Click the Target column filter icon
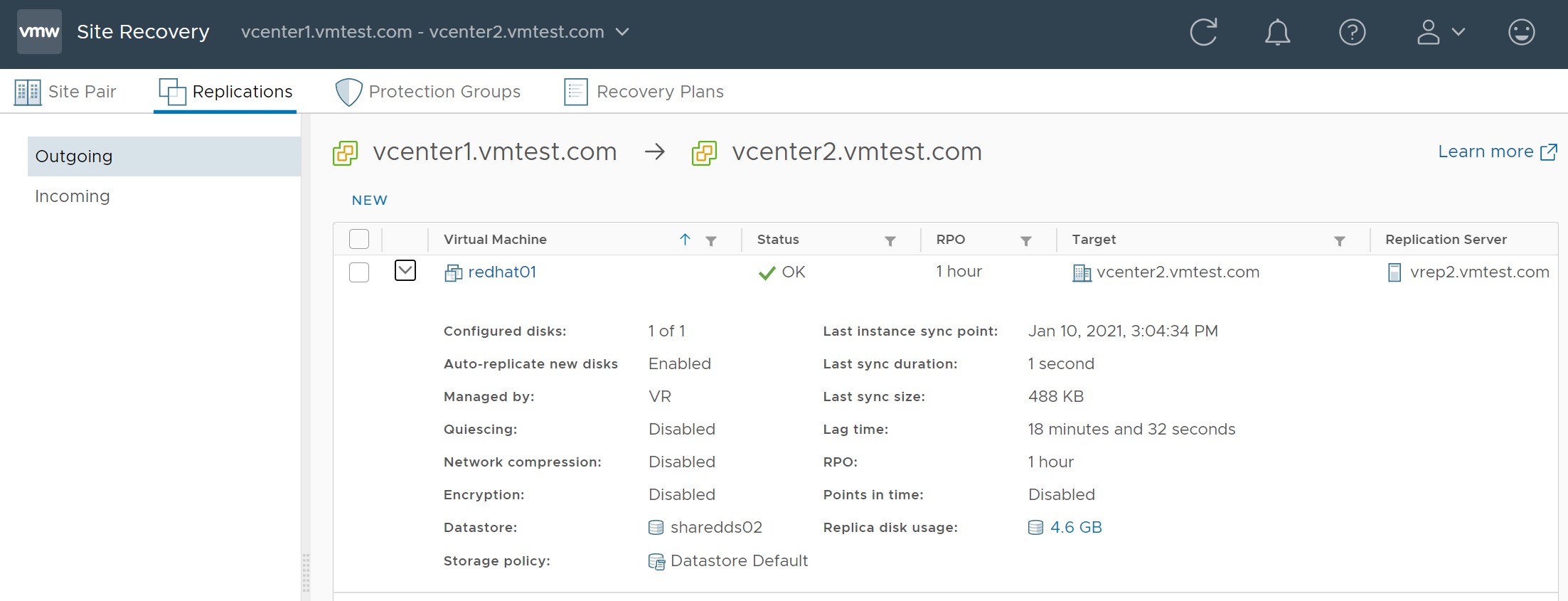This screenshot has width=1568, height=601. click(1339, 240)
